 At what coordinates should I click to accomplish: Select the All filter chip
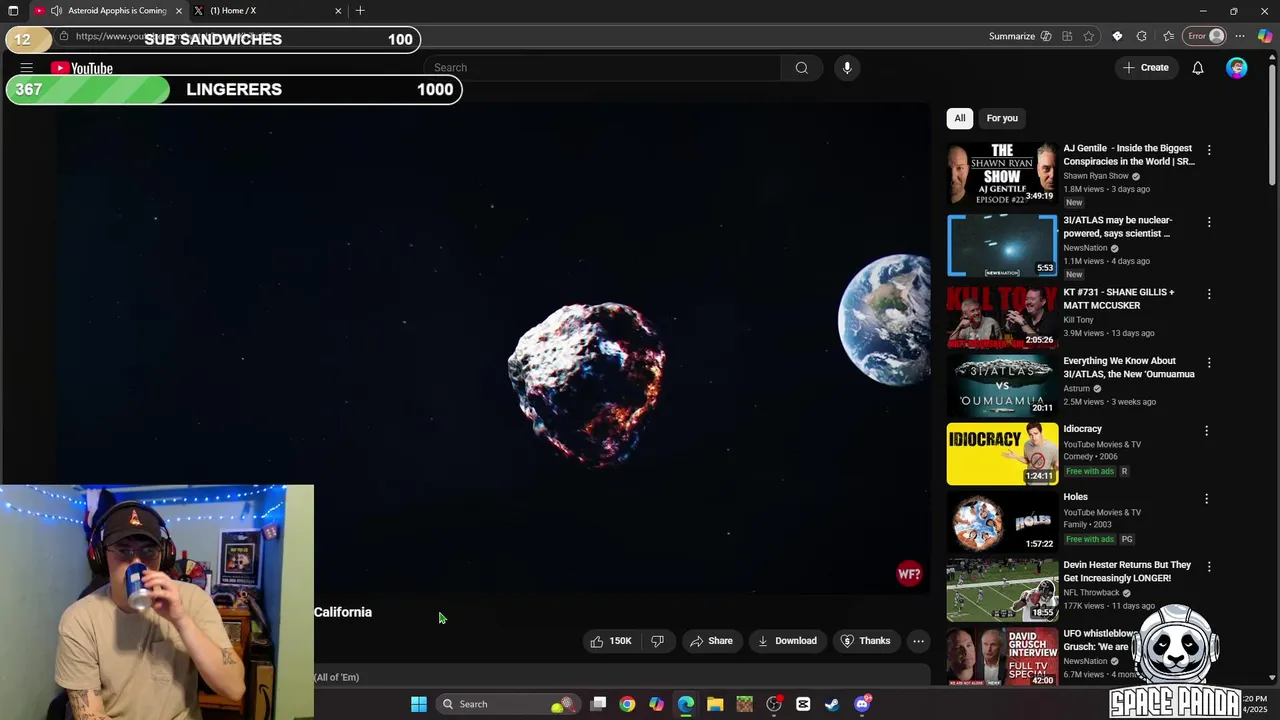pos(960,118)
